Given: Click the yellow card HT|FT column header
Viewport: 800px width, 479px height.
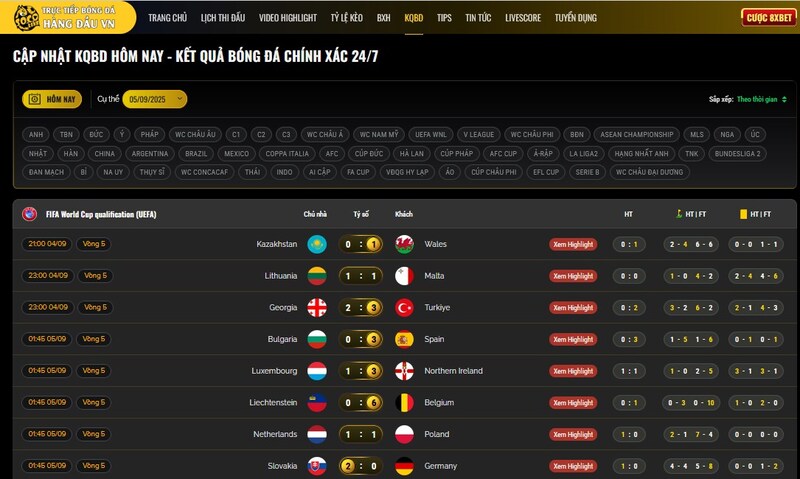Looking at the screenshot, I should pyautogui.click(x=756, y=214).
